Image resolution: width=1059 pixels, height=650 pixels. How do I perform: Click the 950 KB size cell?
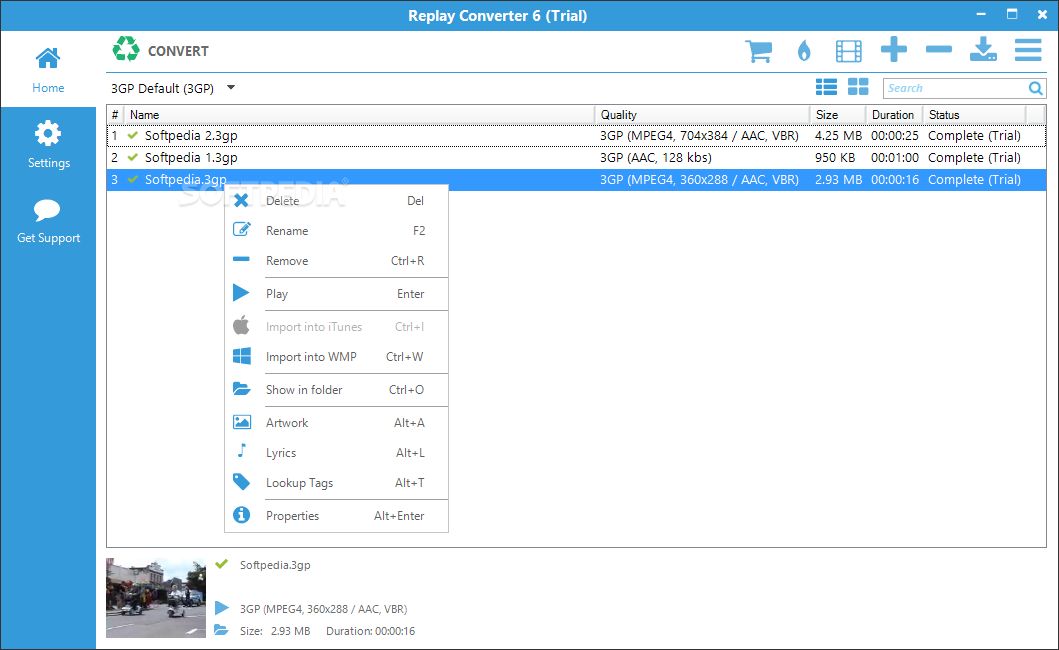(x=835, y=157)
